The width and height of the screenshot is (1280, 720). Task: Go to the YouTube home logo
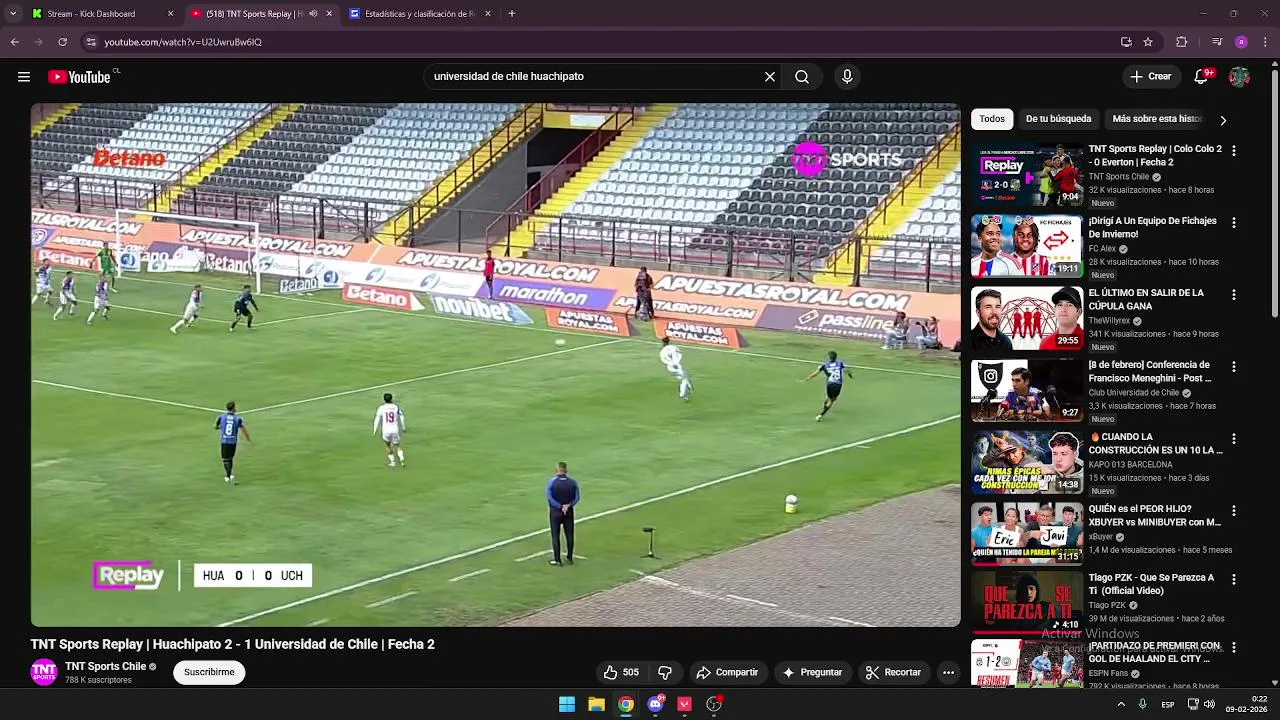tap(79, 77)
